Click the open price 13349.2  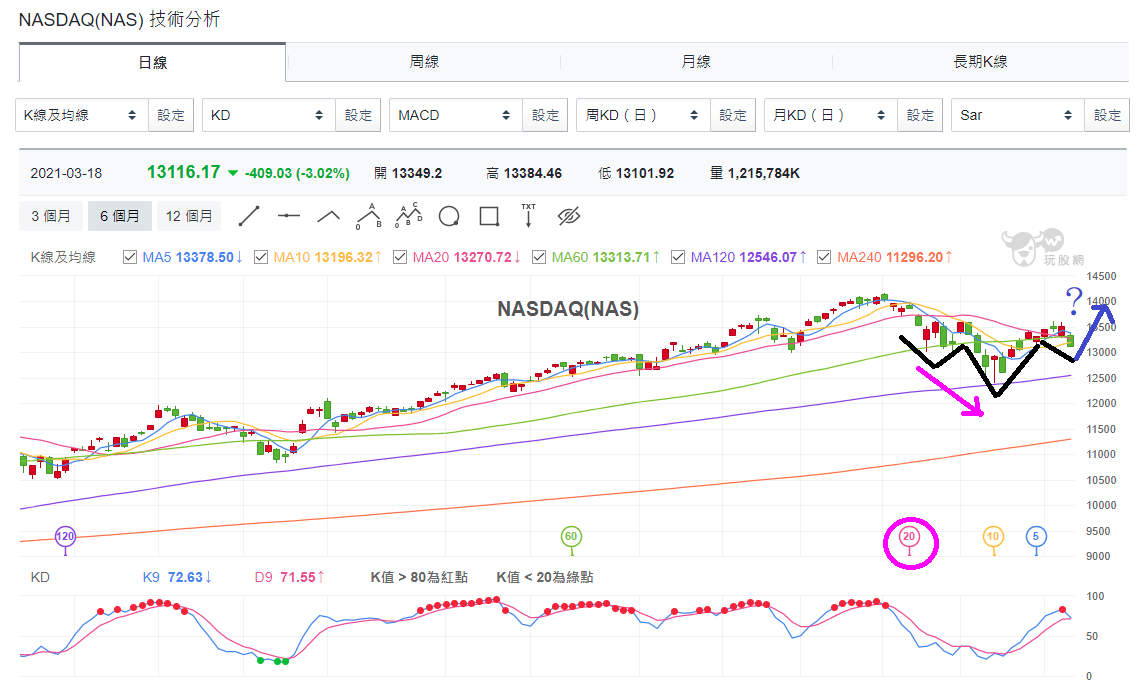click(x=417, y=173)
